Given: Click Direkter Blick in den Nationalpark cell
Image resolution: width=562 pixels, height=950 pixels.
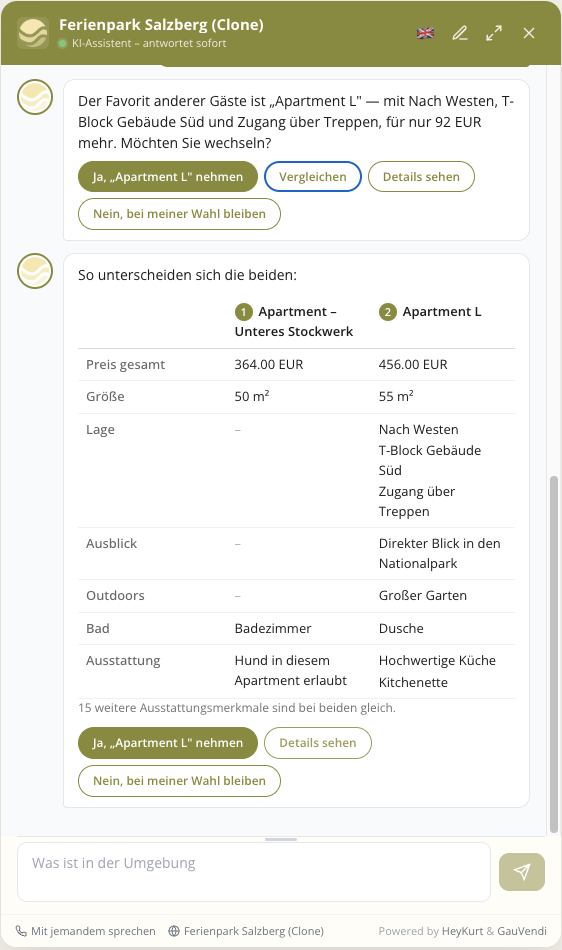Looking at the screenshot, I should click(x=440, y=554).
